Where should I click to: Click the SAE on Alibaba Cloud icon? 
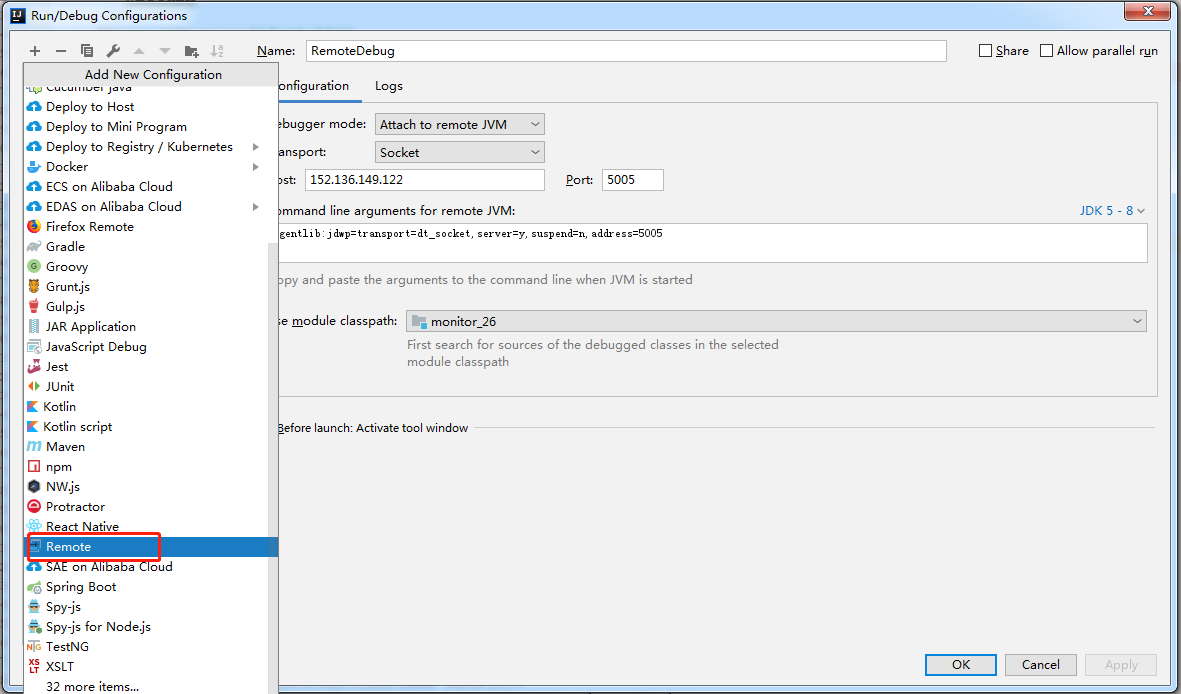(x=34, y=567)
